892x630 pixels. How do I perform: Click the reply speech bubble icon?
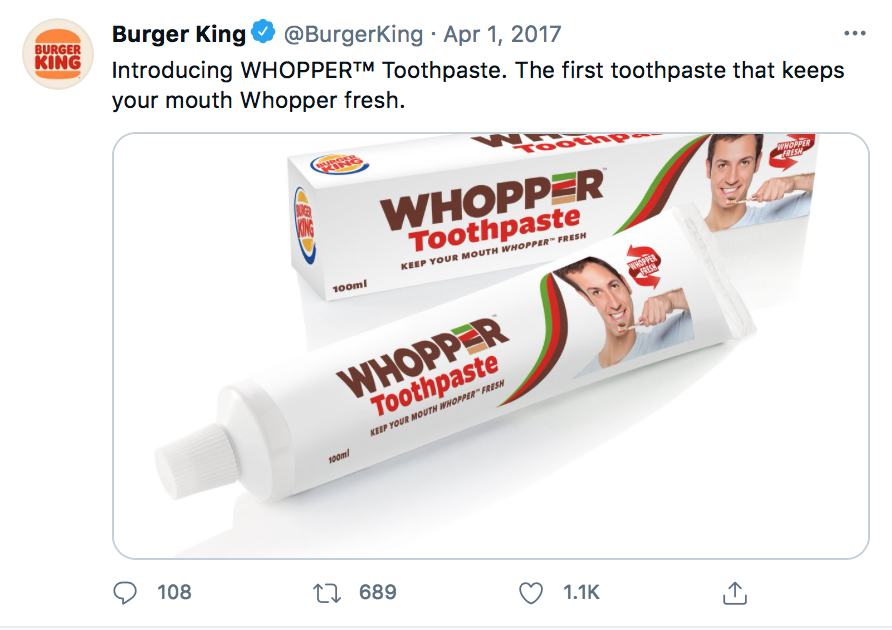pyautogui.click(x=125, y=593)
